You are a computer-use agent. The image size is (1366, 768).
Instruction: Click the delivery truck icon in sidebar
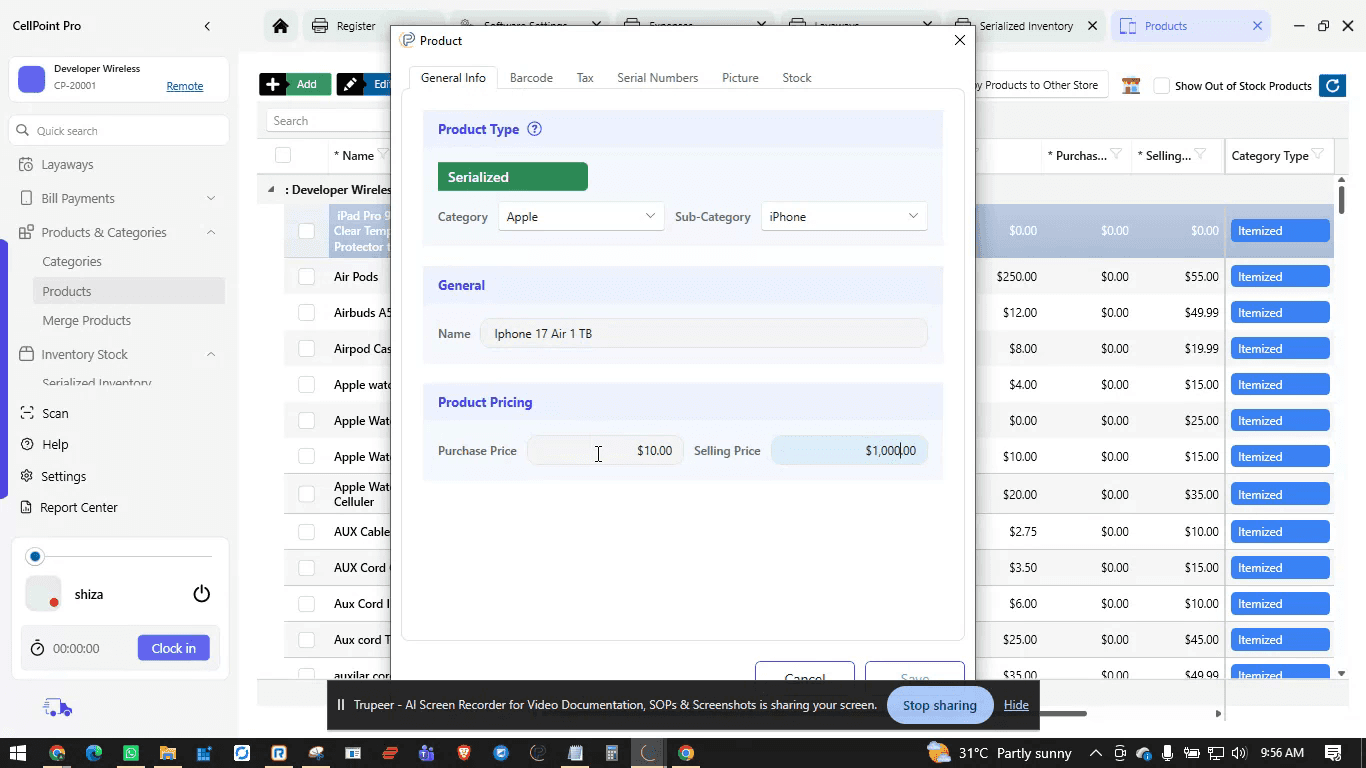(58, 708)
